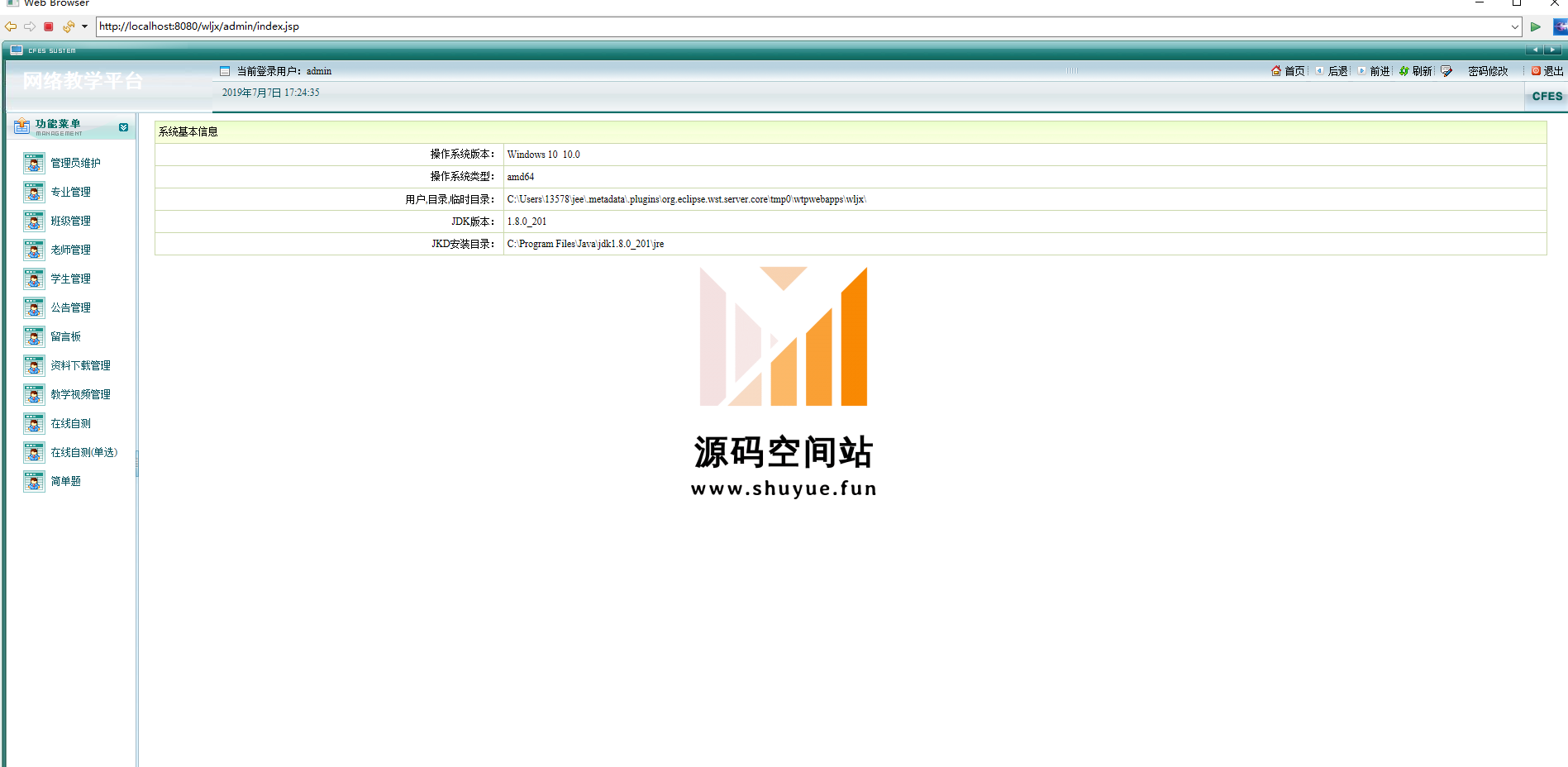Viewport: 1568px width, 767px height.
Task: Collapse the 功能菜单 panel with the chevron
Action: click(x=123, y=127)
